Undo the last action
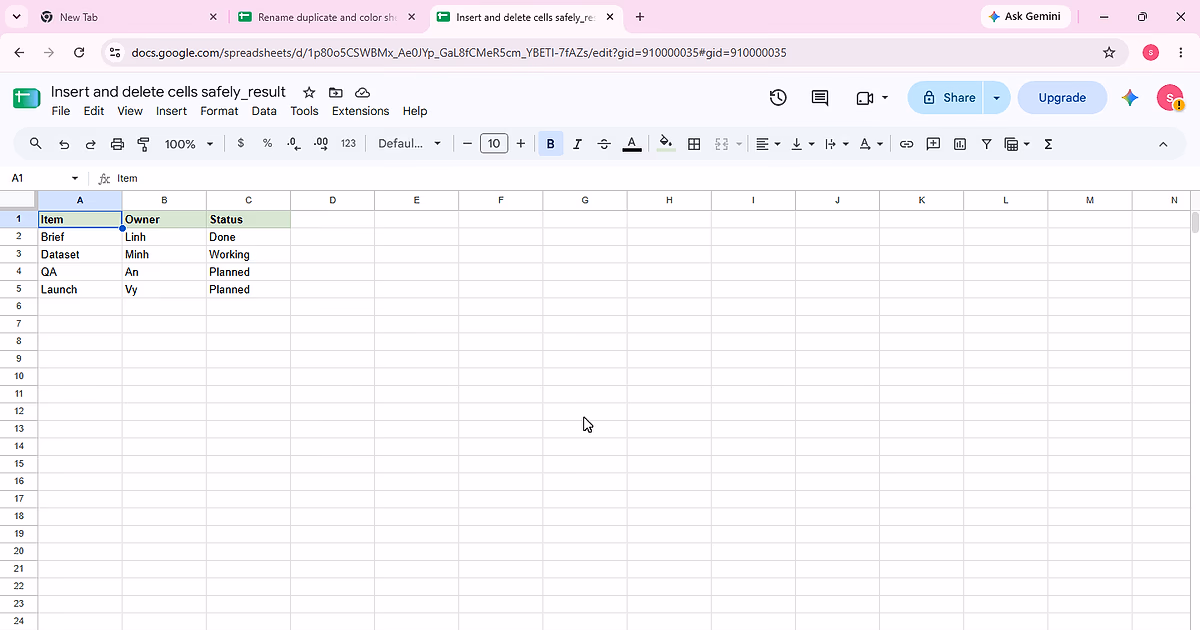Viewport: 1200px width, 630px height. (x=64, y=144)
